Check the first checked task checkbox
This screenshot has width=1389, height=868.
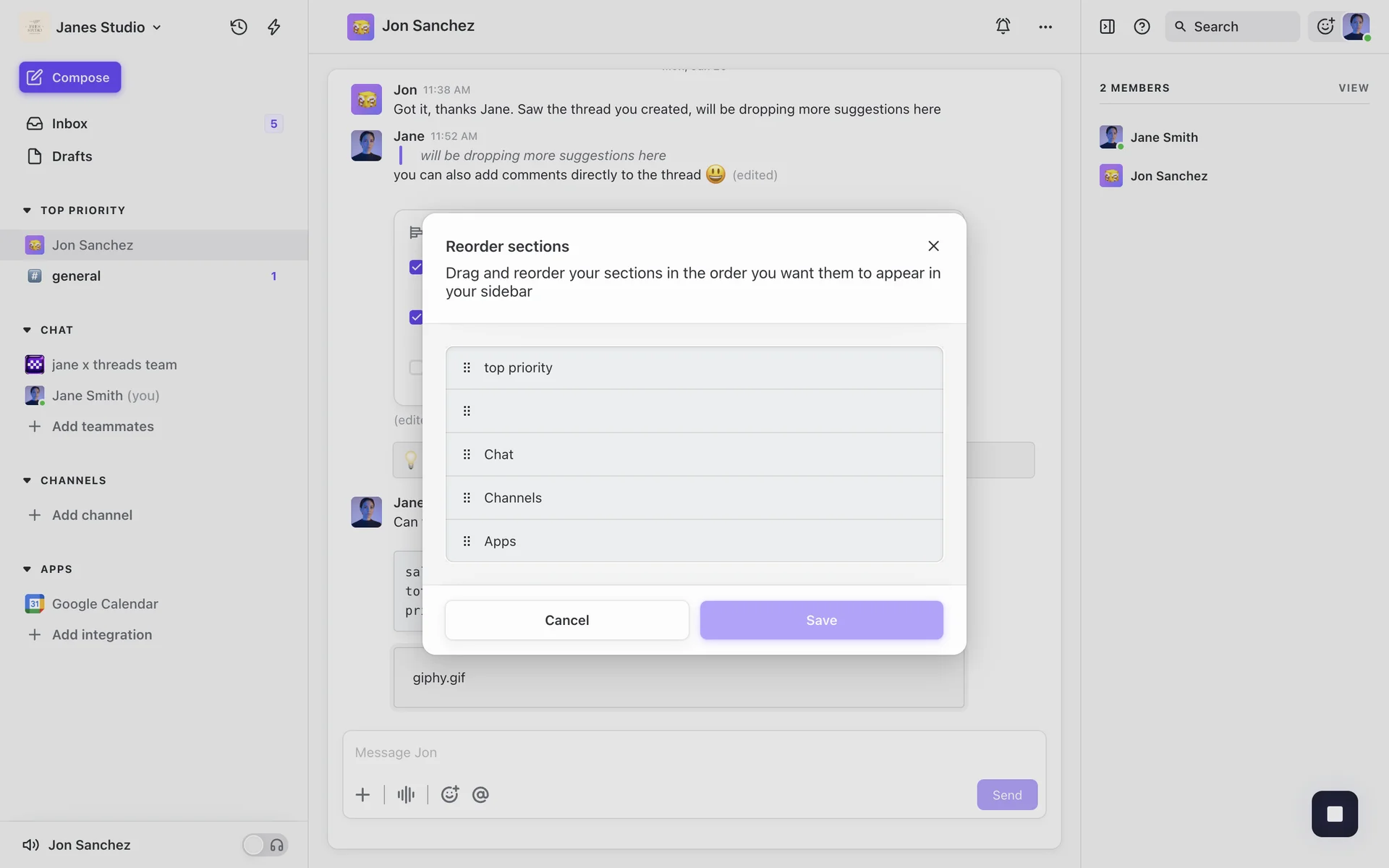tap(416, 267)
